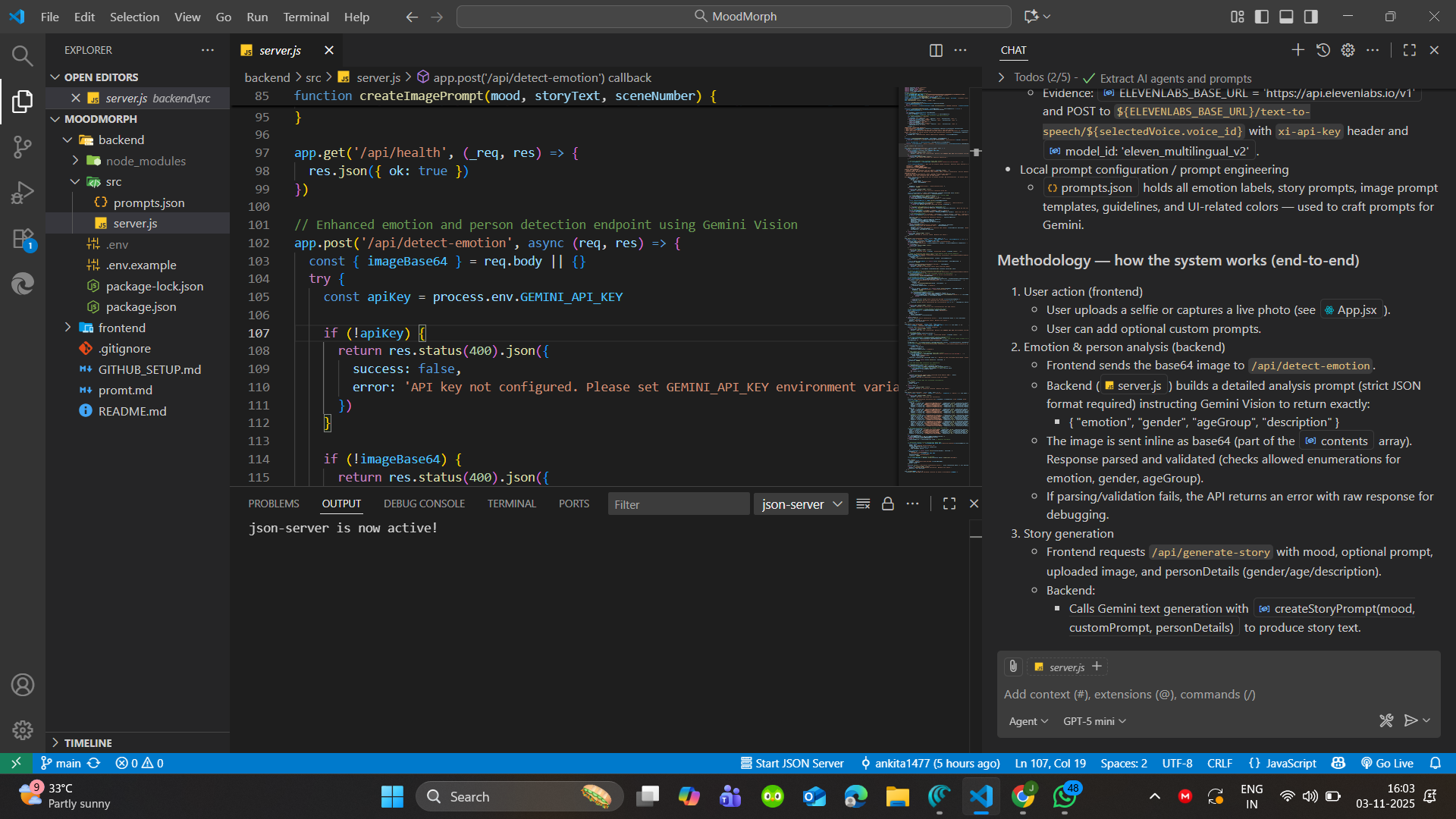The height and width of the screenshot is (819, 1456).
Task: Open the json-server output channel dropdown
Action: 802,504
